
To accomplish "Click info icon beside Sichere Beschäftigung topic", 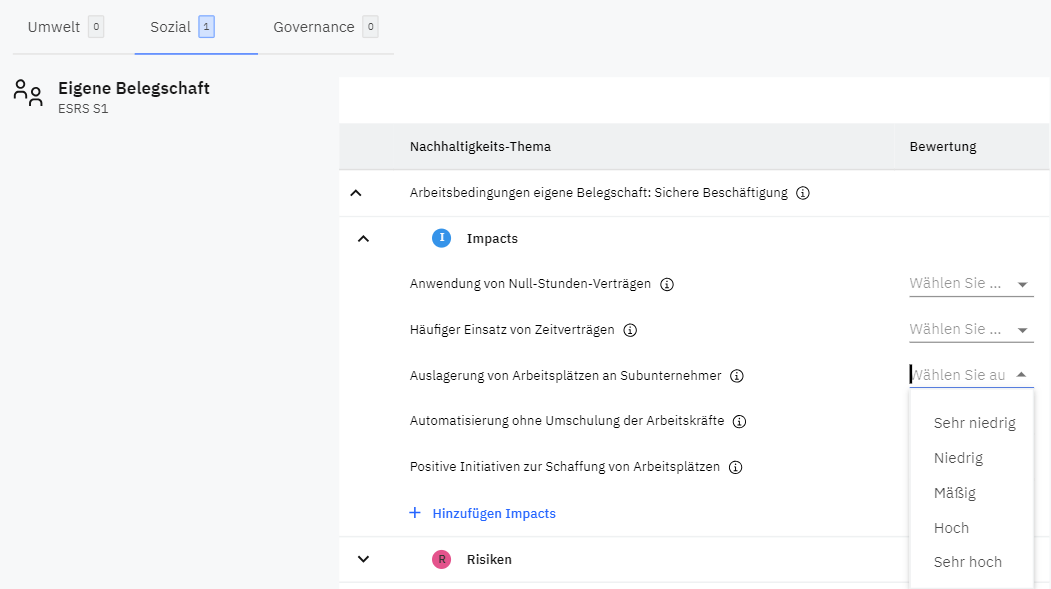I will 803,193.
